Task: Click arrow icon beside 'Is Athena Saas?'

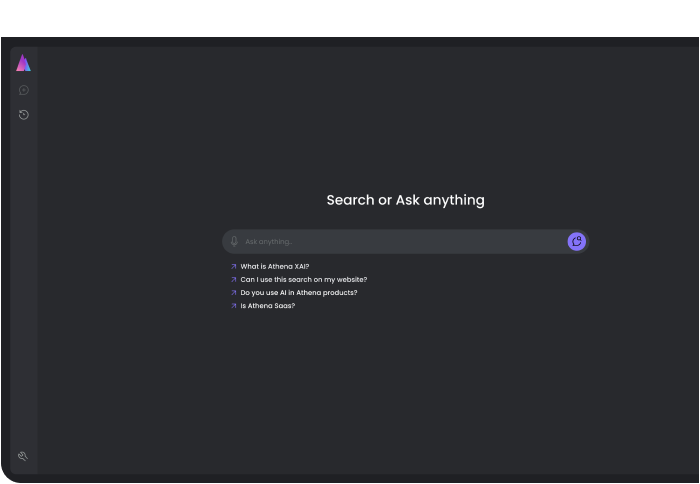Action: [233, 306]
